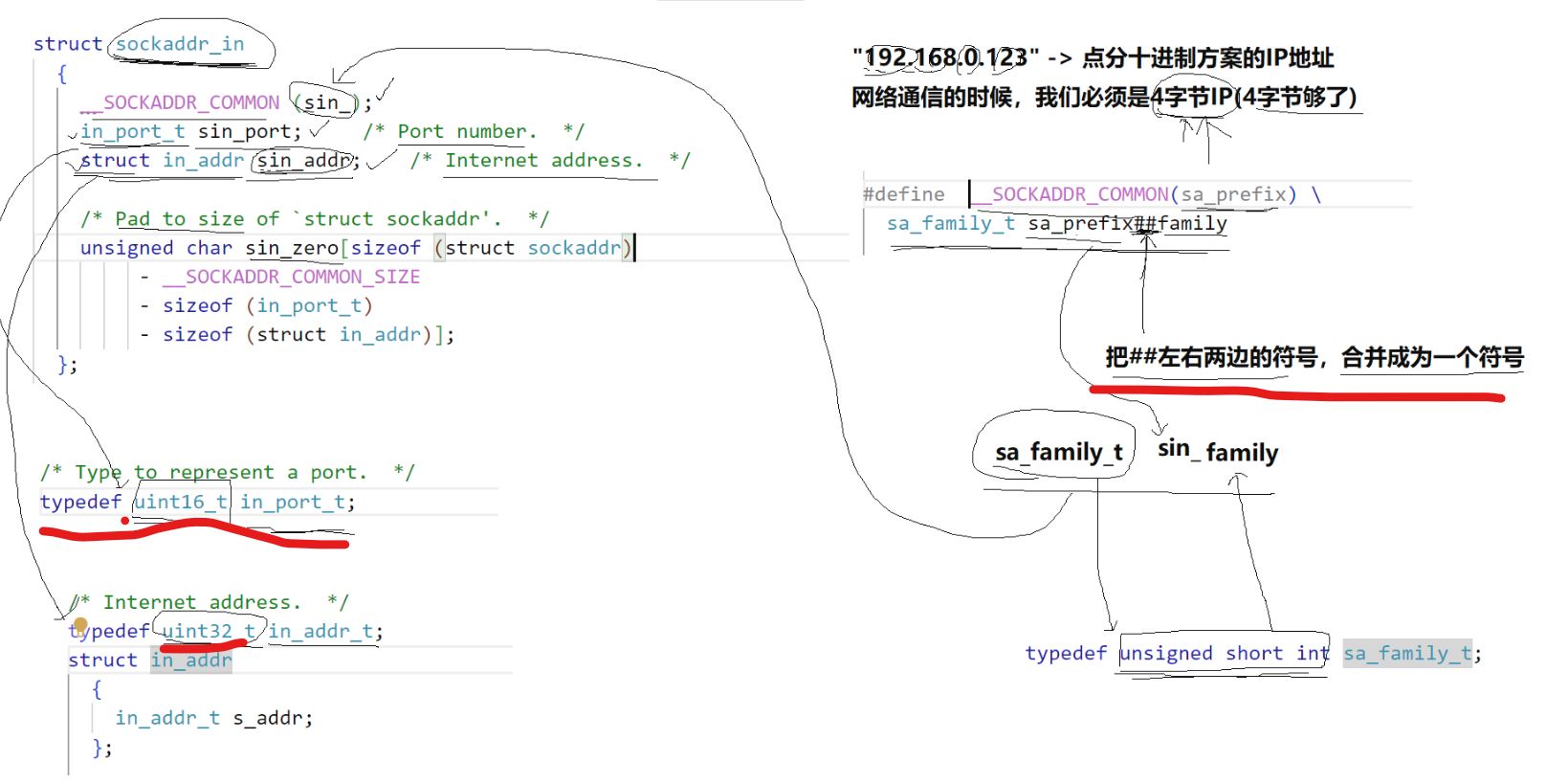The image size is (1568, 784).
Task: Click the sockaddr type inside the sizeof parentheses
Action: [x=575, y=248]
